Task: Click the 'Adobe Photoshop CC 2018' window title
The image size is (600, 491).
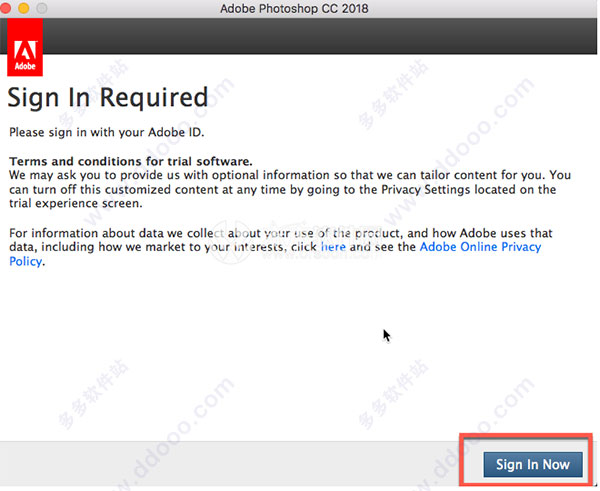Action: tap(294, 8)
